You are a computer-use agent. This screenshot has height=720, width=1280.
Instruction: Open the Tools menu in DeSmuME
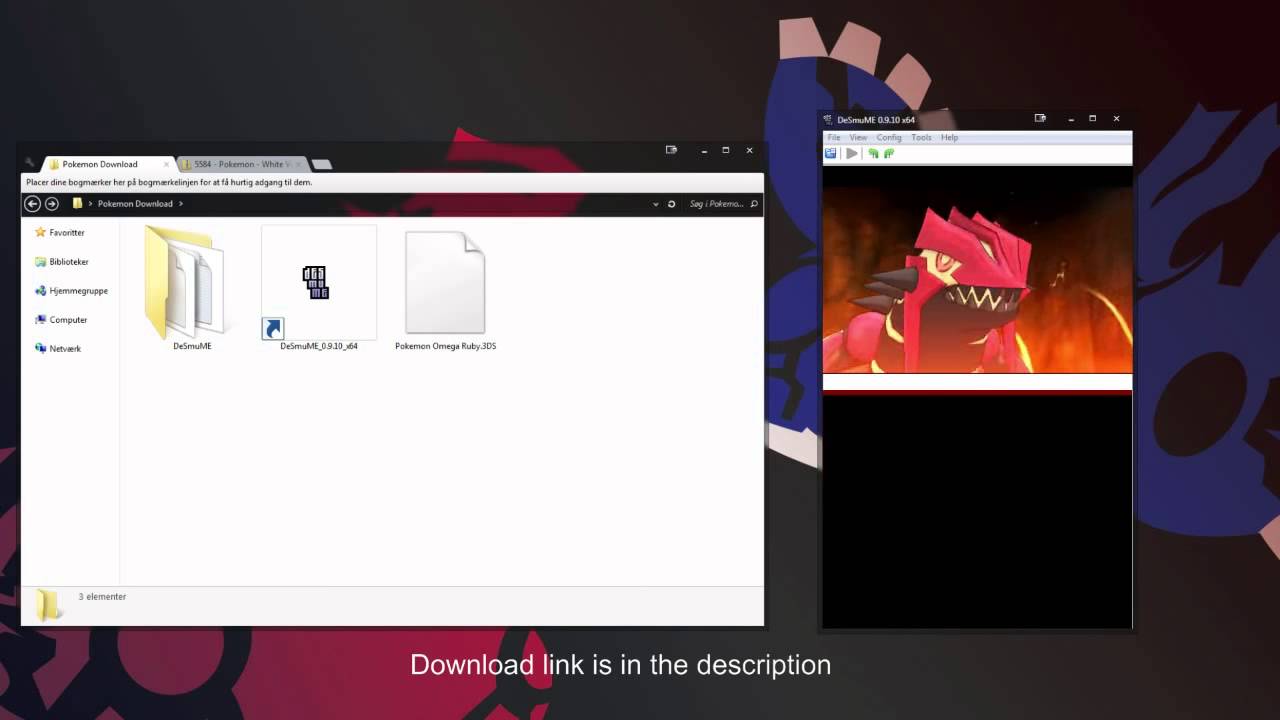point(921,137)
